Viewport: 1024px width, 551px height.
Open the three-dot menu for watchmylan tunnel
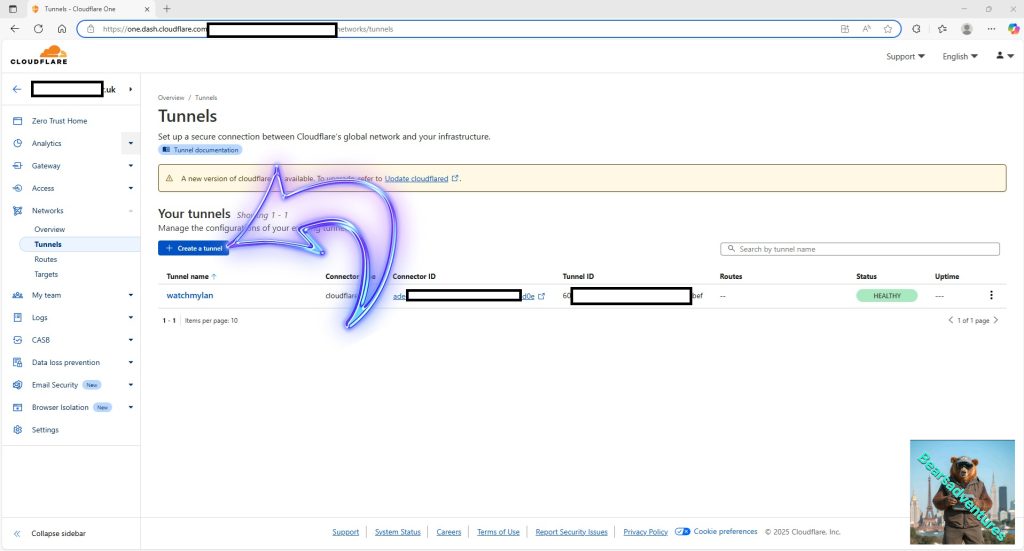(x=991, y=295)
